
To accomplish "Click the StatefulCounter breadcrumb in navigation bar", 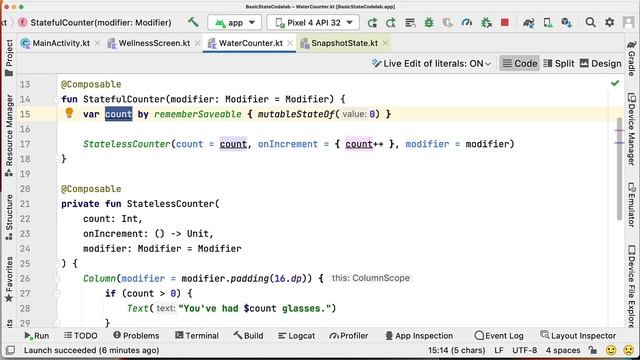I will 95,22.
